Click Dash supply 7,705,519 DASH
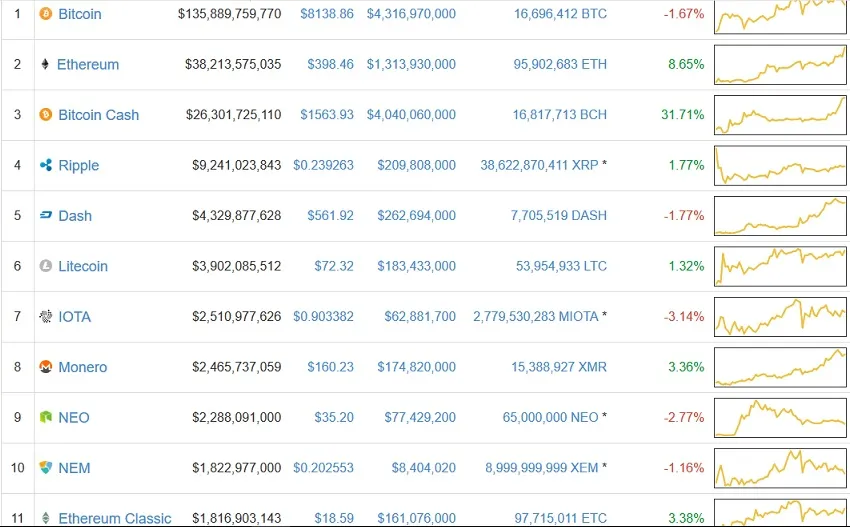Screen dimensions: 850x527 [x=558, y=215]
